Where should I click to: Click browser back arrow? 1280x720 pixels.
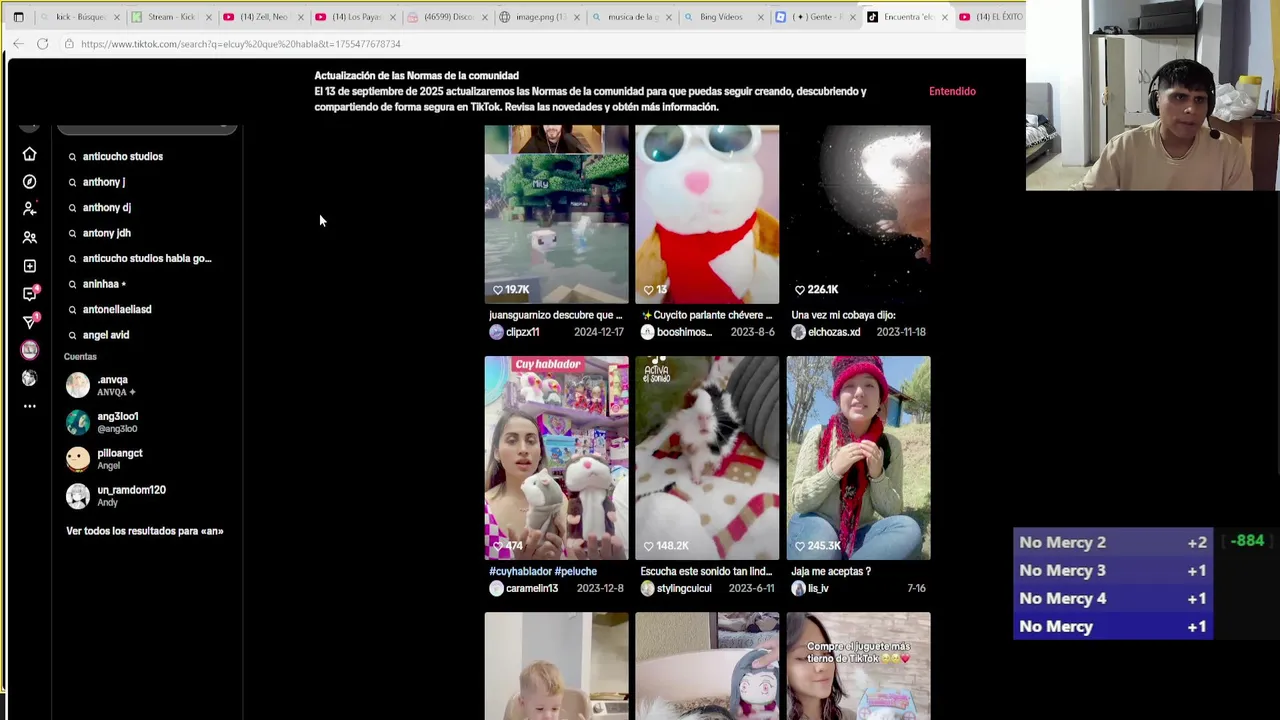(x=18, y=44)
